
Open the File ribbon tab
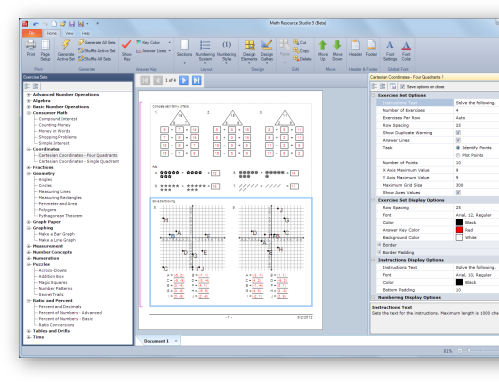click(32, 33)
